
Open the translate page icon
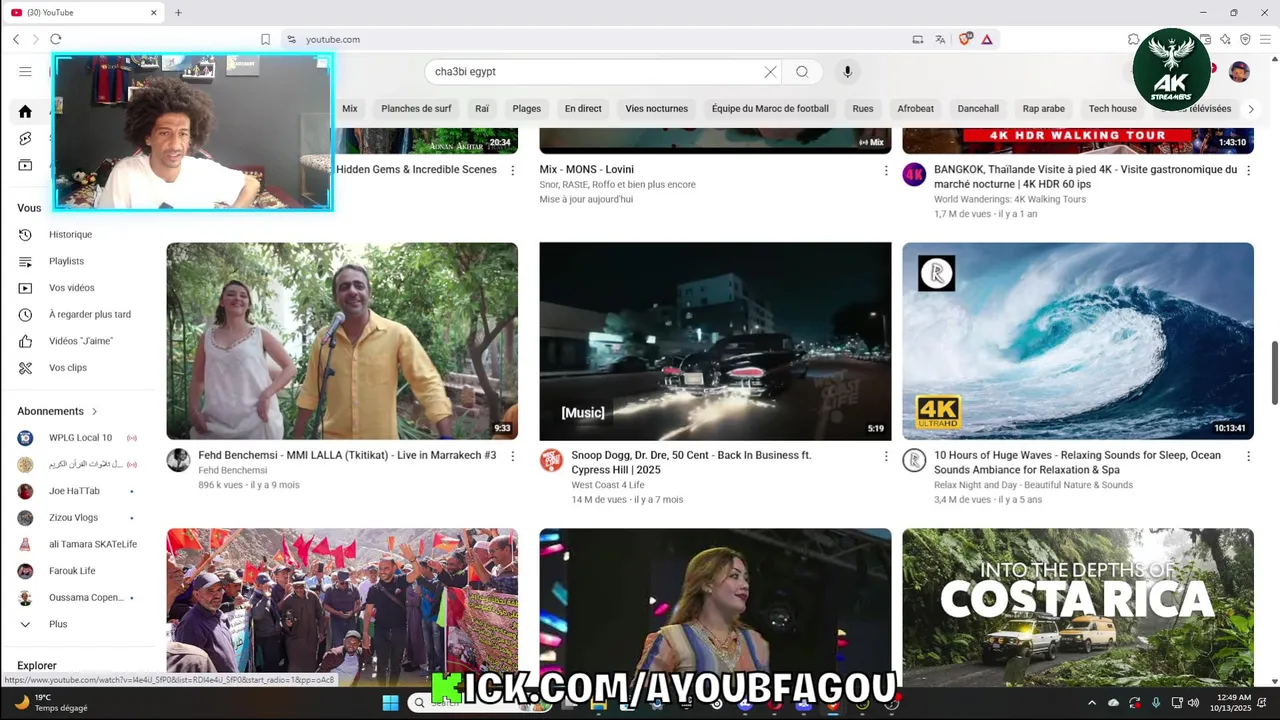point(940,39)
